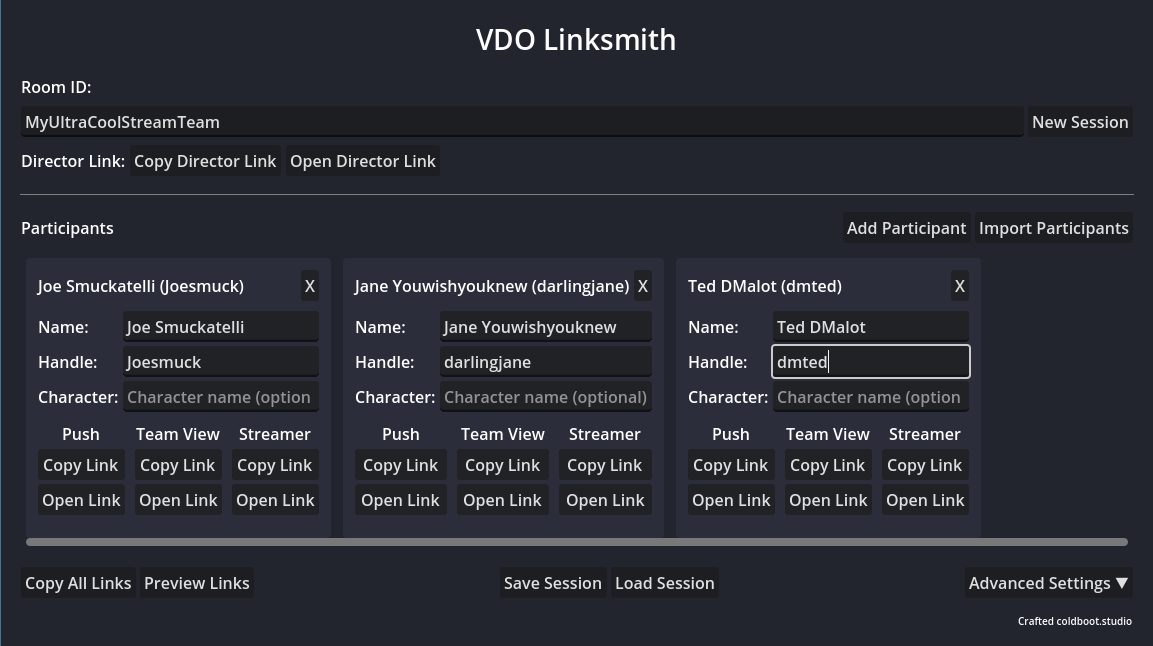Open Ted's Team View link
1153x646 pixels.
pyautogui.click(x=828, y=500)
